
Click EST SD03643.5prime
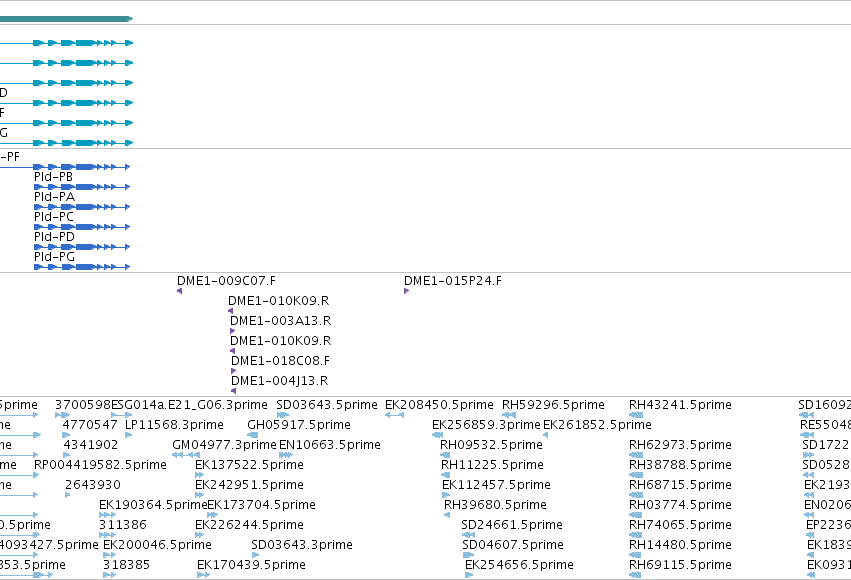tap(327, 405)
